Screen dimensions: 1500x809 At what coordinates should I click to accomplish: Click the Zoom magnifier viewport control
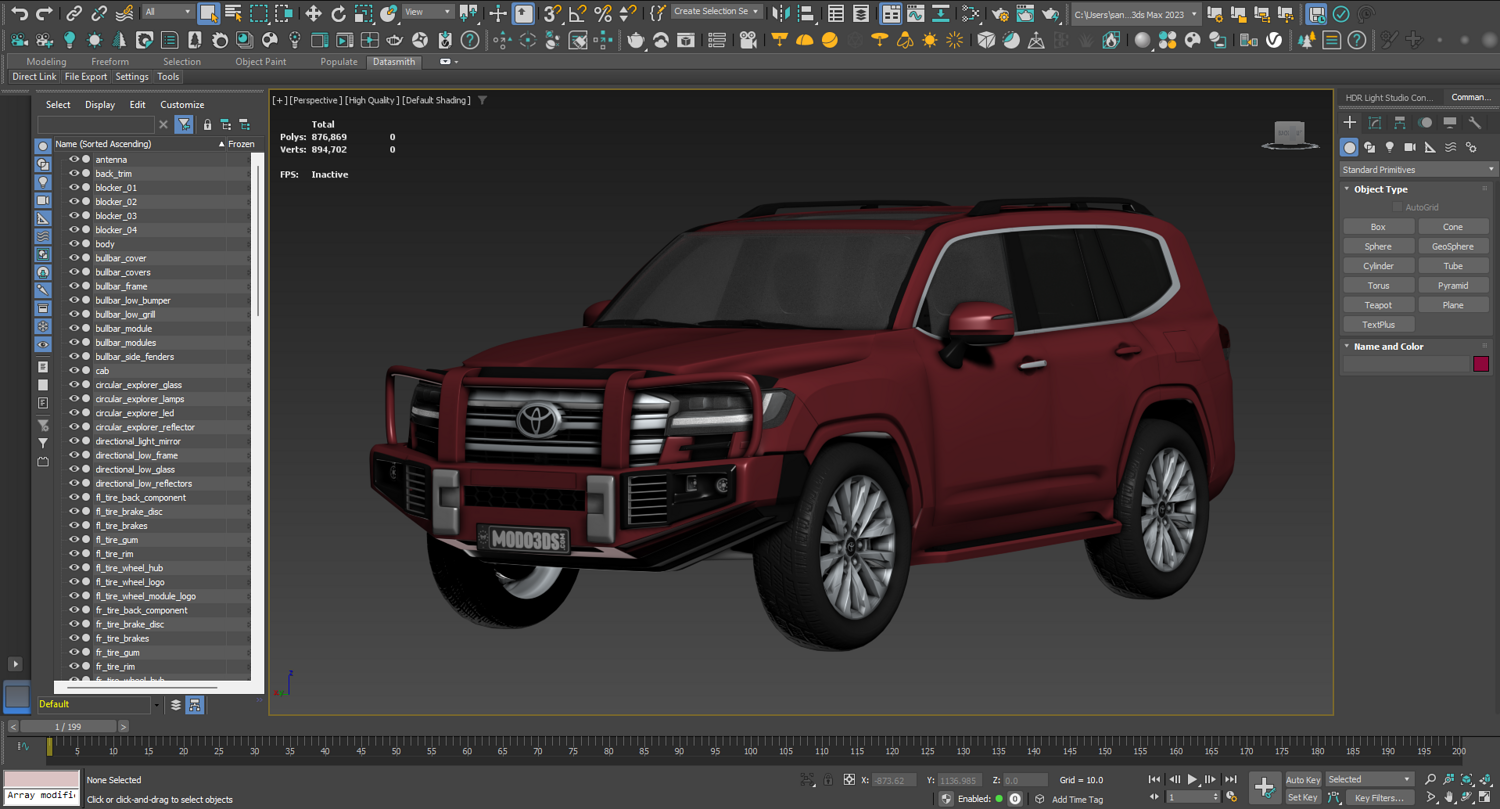[x=1430, y=779]
